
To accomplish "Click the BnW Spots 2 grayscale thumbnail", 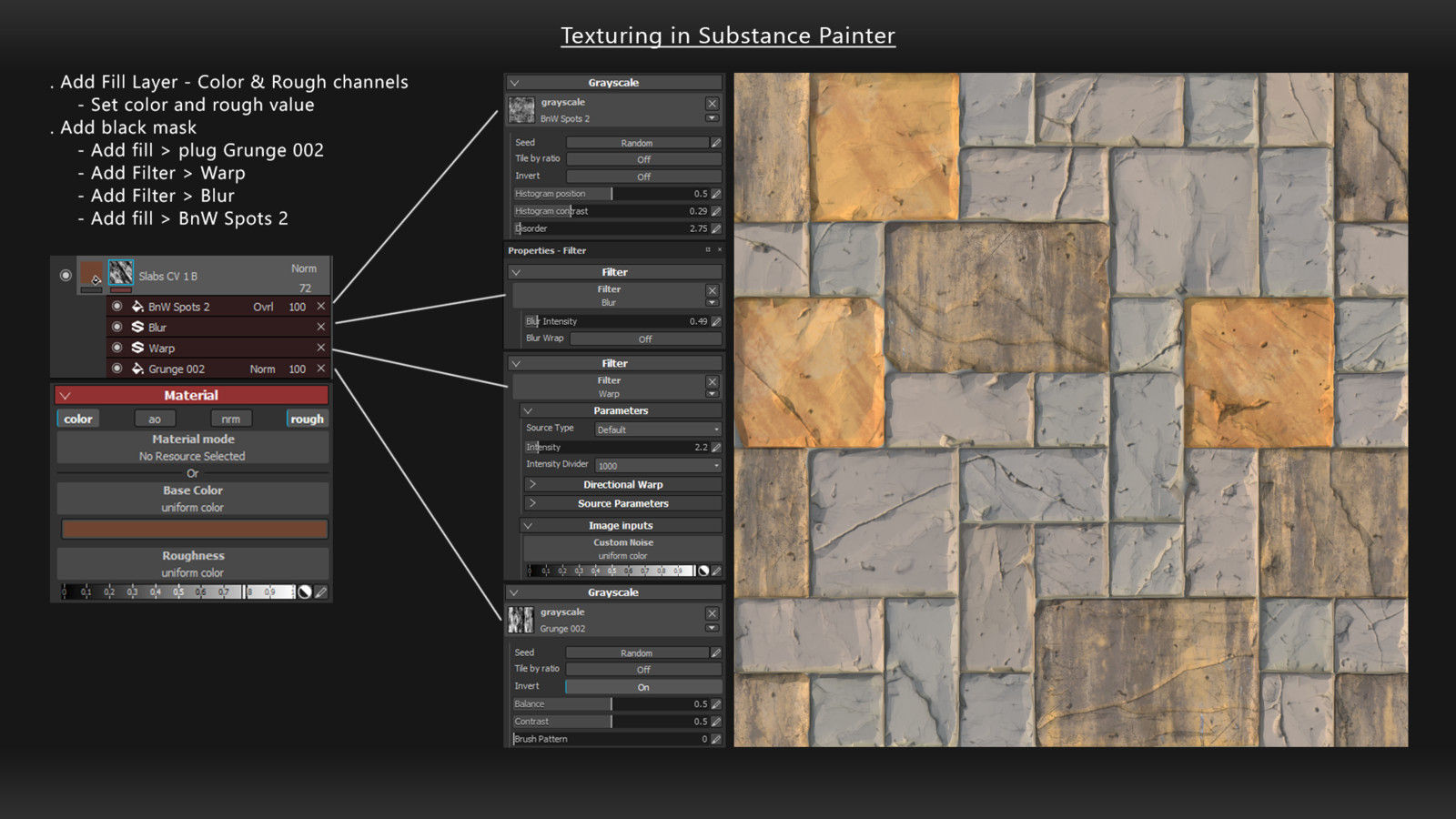I will pyautogui.click(x=521, y=110).
